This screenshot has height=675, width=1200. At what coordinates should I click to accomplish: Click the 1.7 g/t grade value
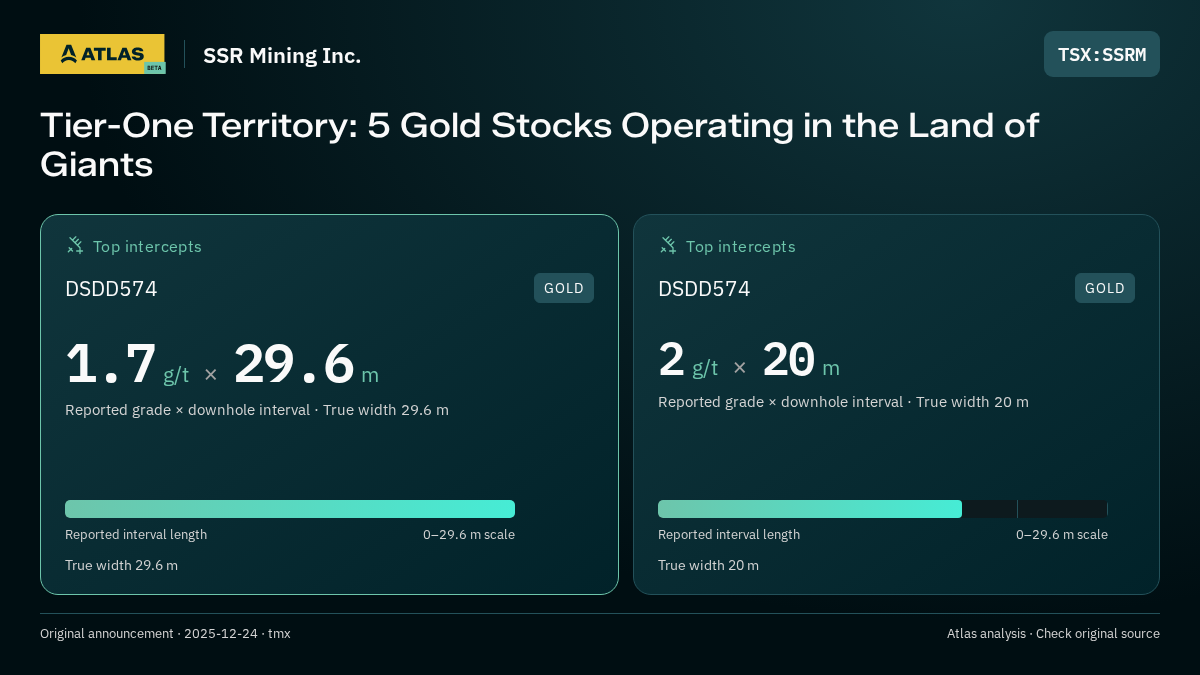[x=127, y=364]
